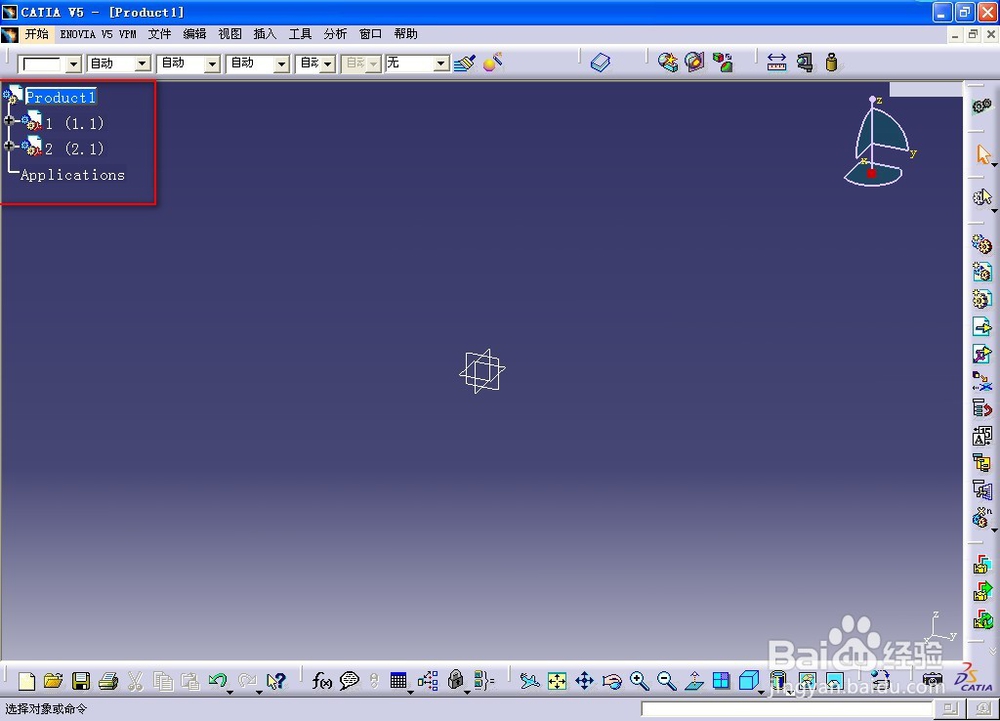Print using the printer icon

click(x=108, y=681)
